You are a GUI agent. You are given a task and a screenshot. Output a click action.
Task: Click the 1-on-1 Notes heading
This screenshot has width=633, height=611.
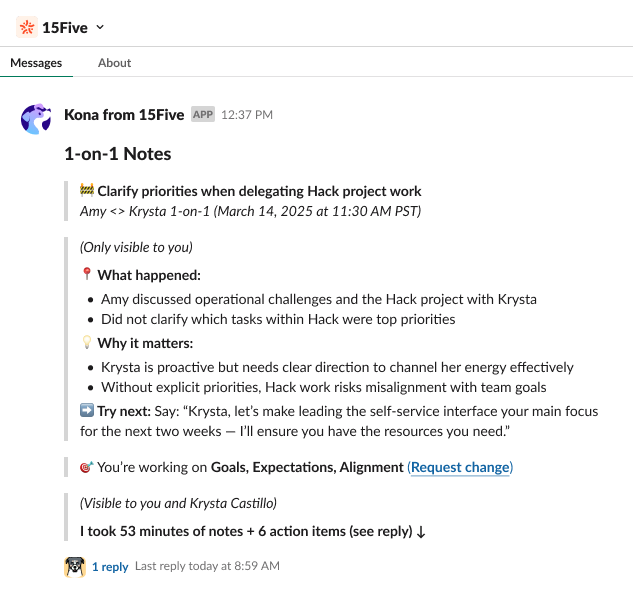pos(118,154)
